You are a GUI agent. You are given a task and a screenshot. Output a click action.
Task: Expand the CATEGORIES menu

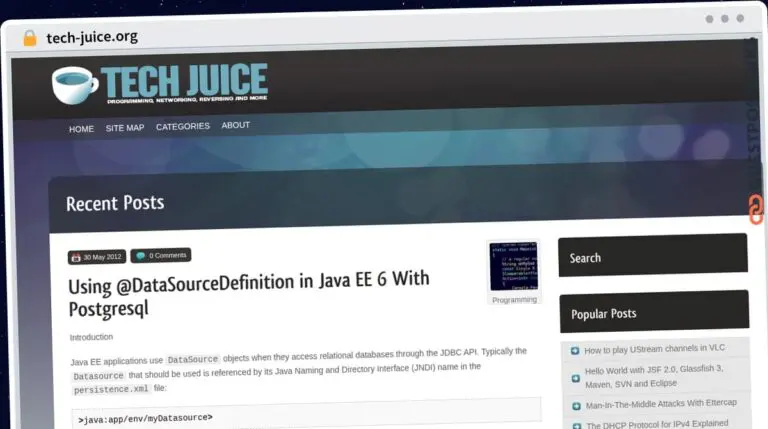tap(183, 127)
